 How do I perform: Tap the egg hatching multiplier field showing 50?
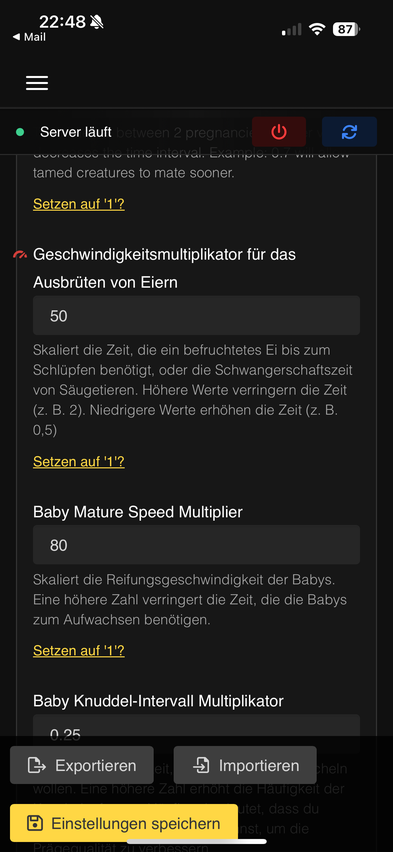tap(196, 315)
